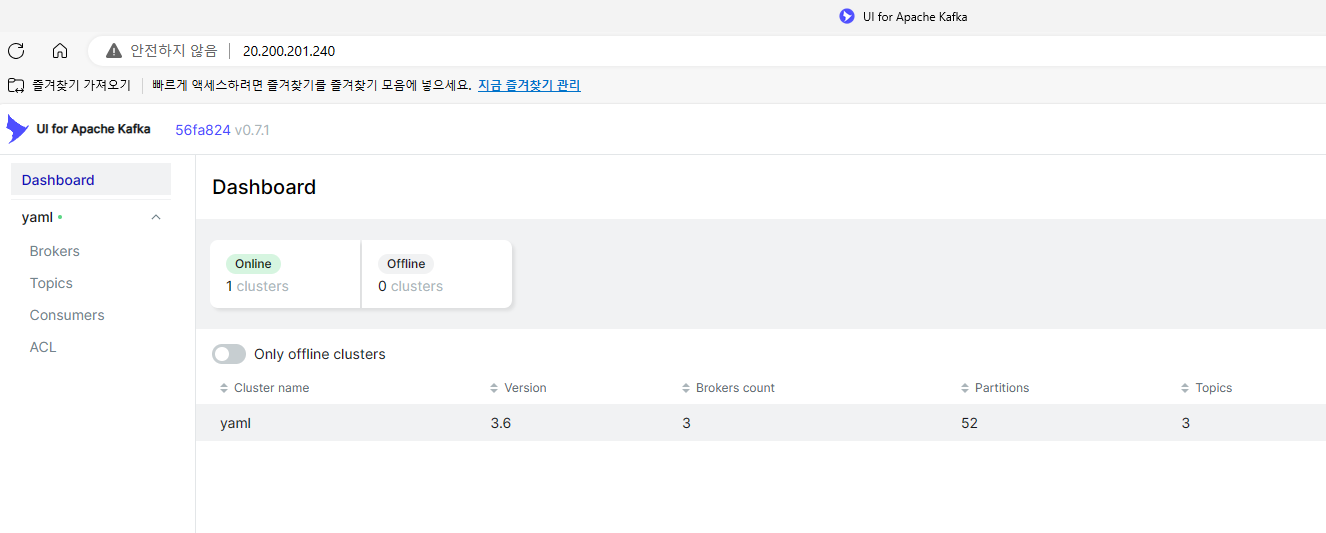Sort by Cluster name column arrows
Image resolution: width=1326 pixels, height=533 pixels.
tap(224, 388)
